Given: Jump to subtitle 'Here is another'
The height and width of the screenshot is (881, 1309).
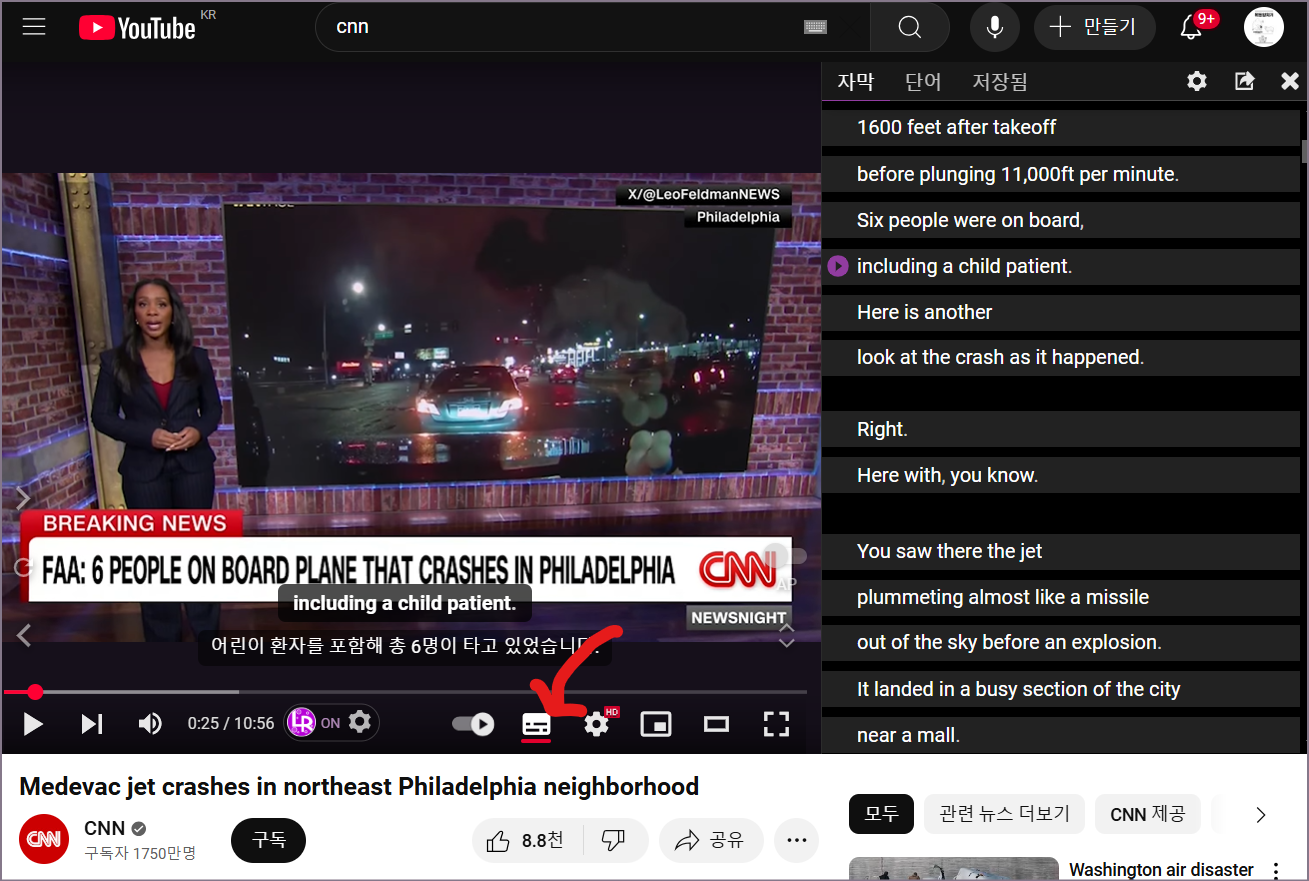Looking at the screenshot, I should tap(1061, 312).
